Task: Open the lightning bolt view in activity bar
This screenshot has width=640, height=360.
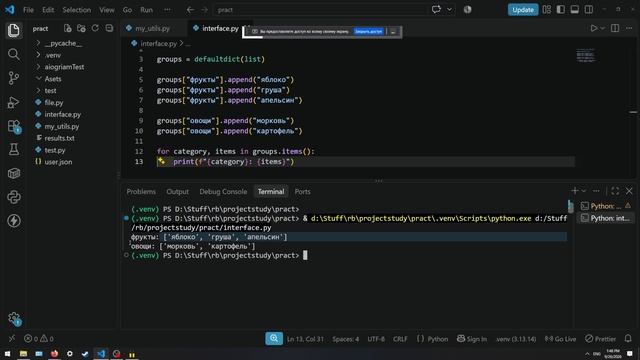Action: [13, 221]
